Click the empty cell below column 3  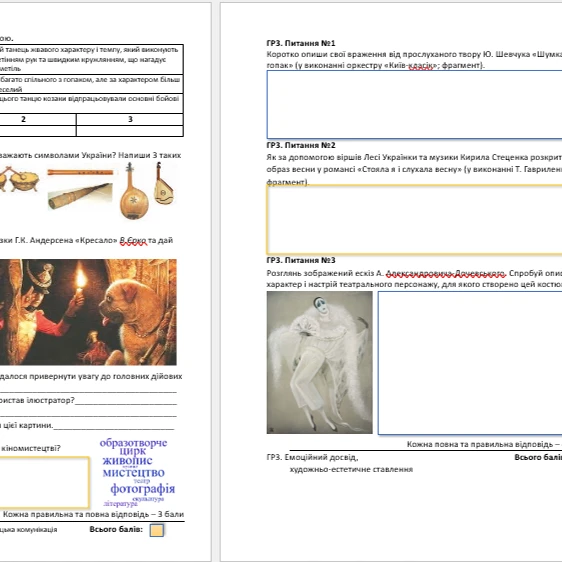[130, 131]
